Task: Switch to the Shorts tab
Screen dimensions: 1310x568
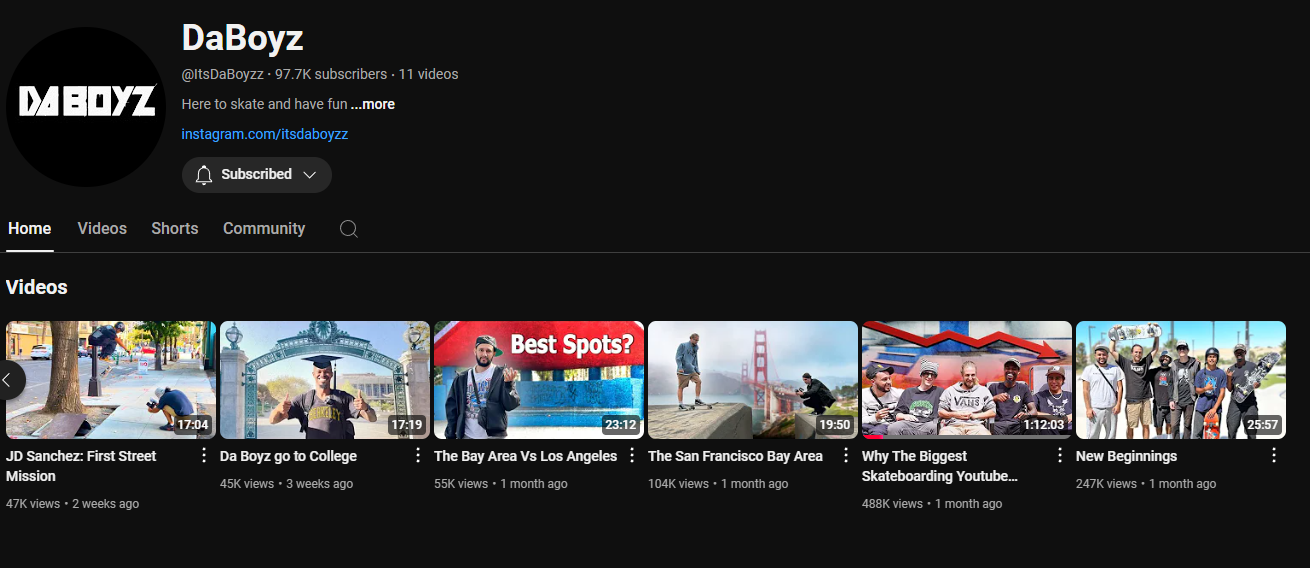Action: [x=175, y=228]
